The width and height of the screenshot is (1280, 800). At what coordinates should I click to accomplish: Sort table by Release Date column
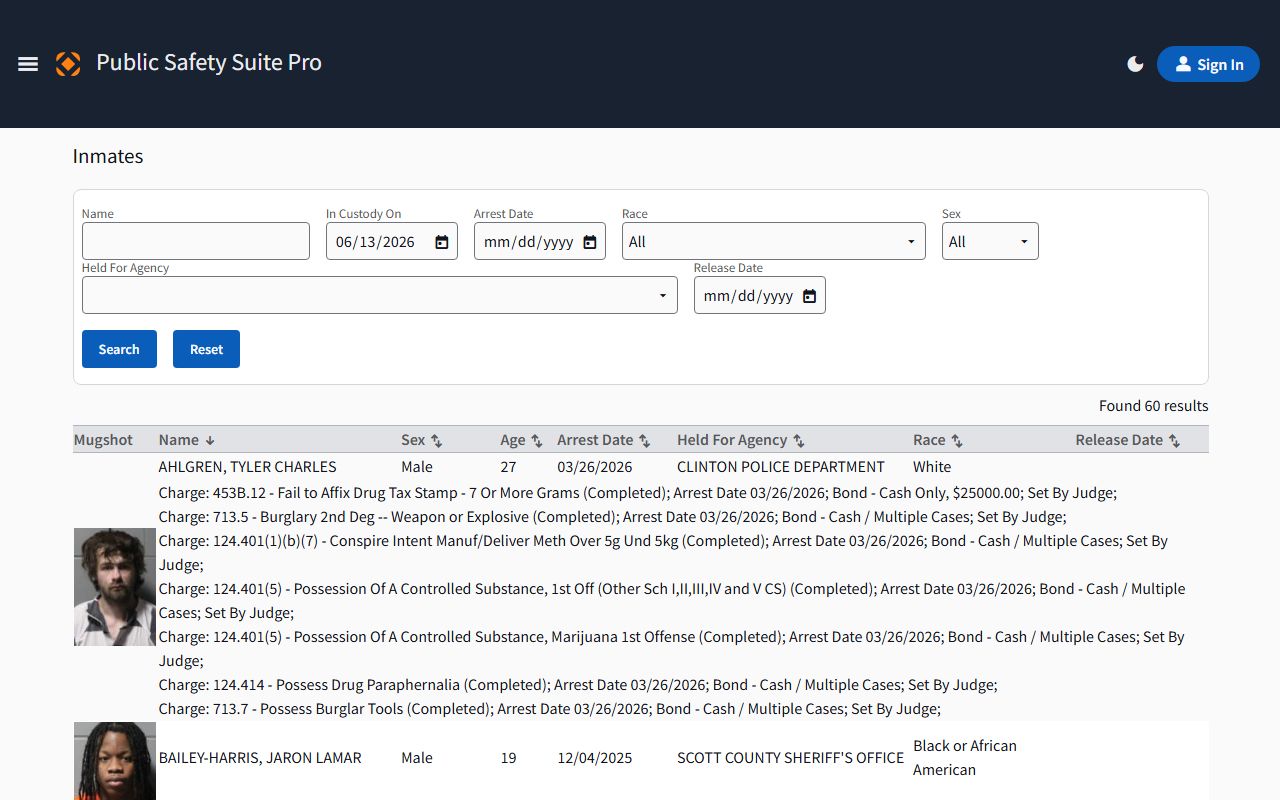pyautogui.click(x=1128, y=440)
